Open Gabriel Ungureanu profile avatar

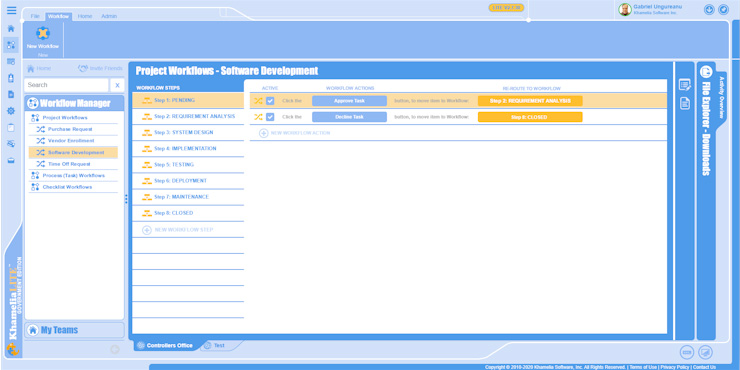click(x=625, y=9)
